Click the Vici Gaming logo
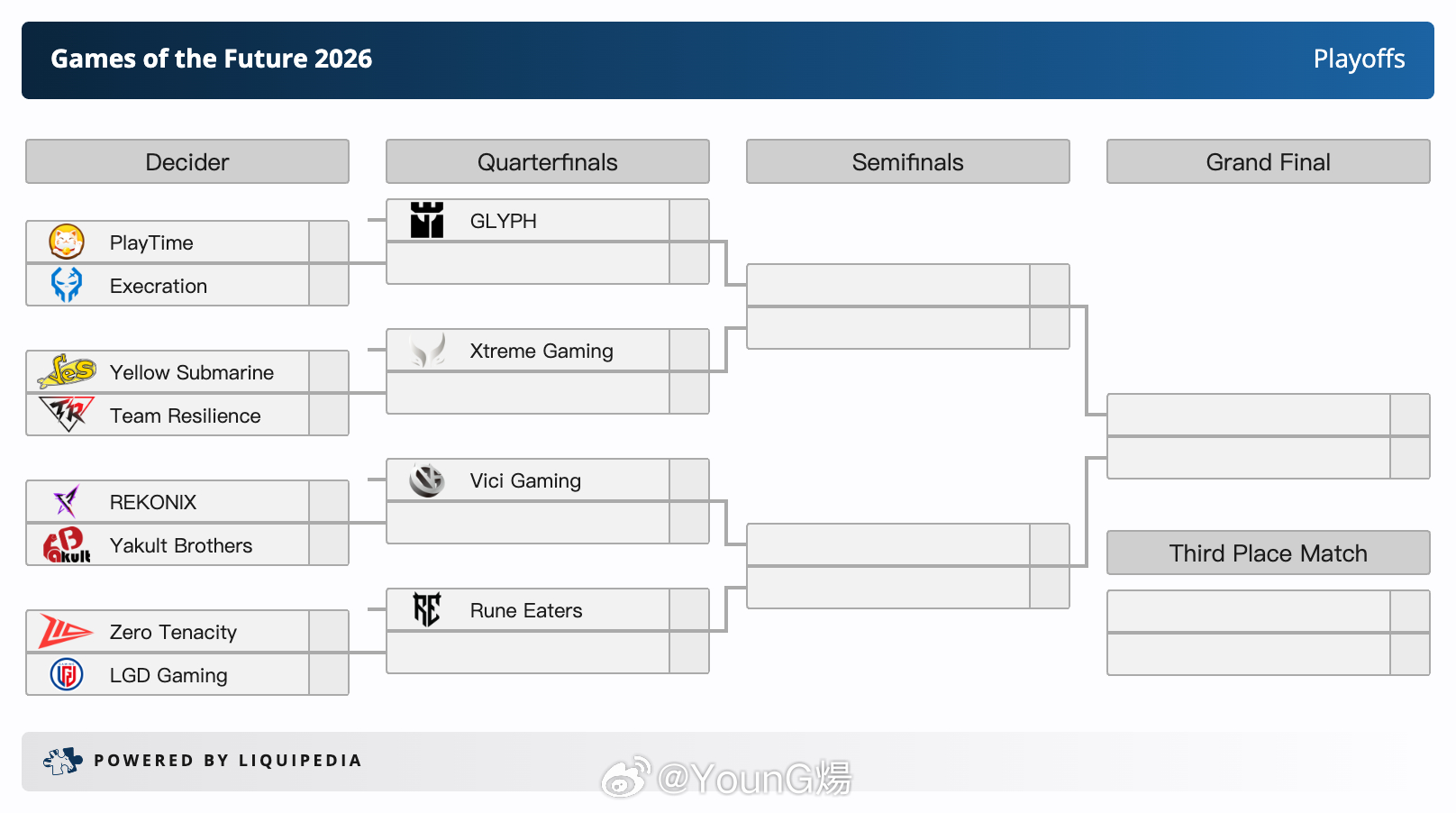Screen dimensions: 1456x813 427,480
